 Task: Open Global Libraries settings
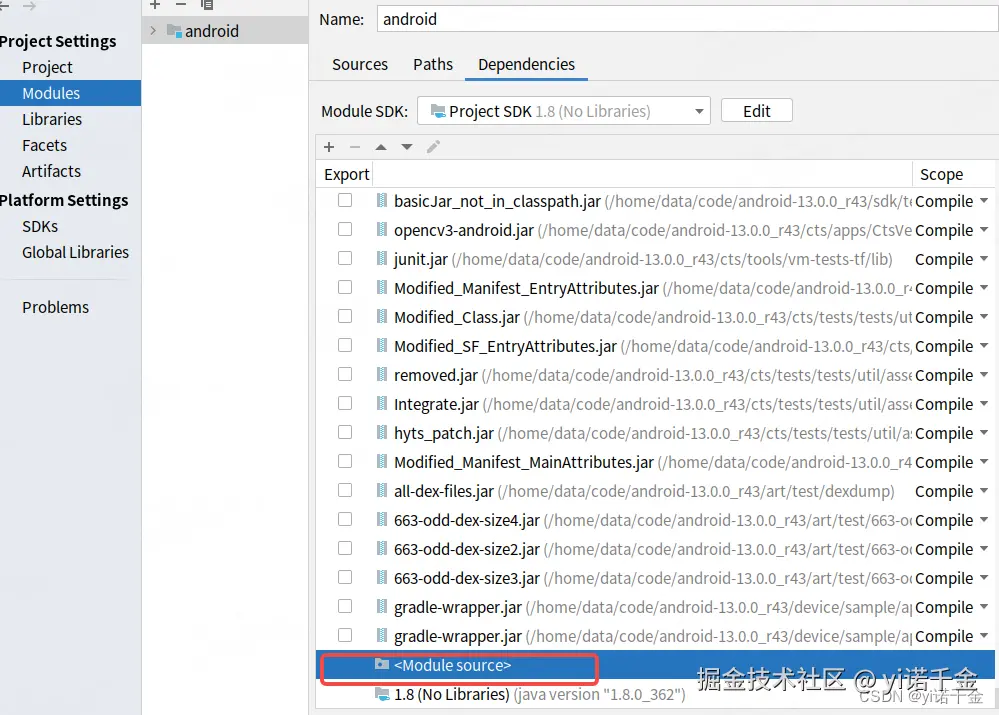75,252
